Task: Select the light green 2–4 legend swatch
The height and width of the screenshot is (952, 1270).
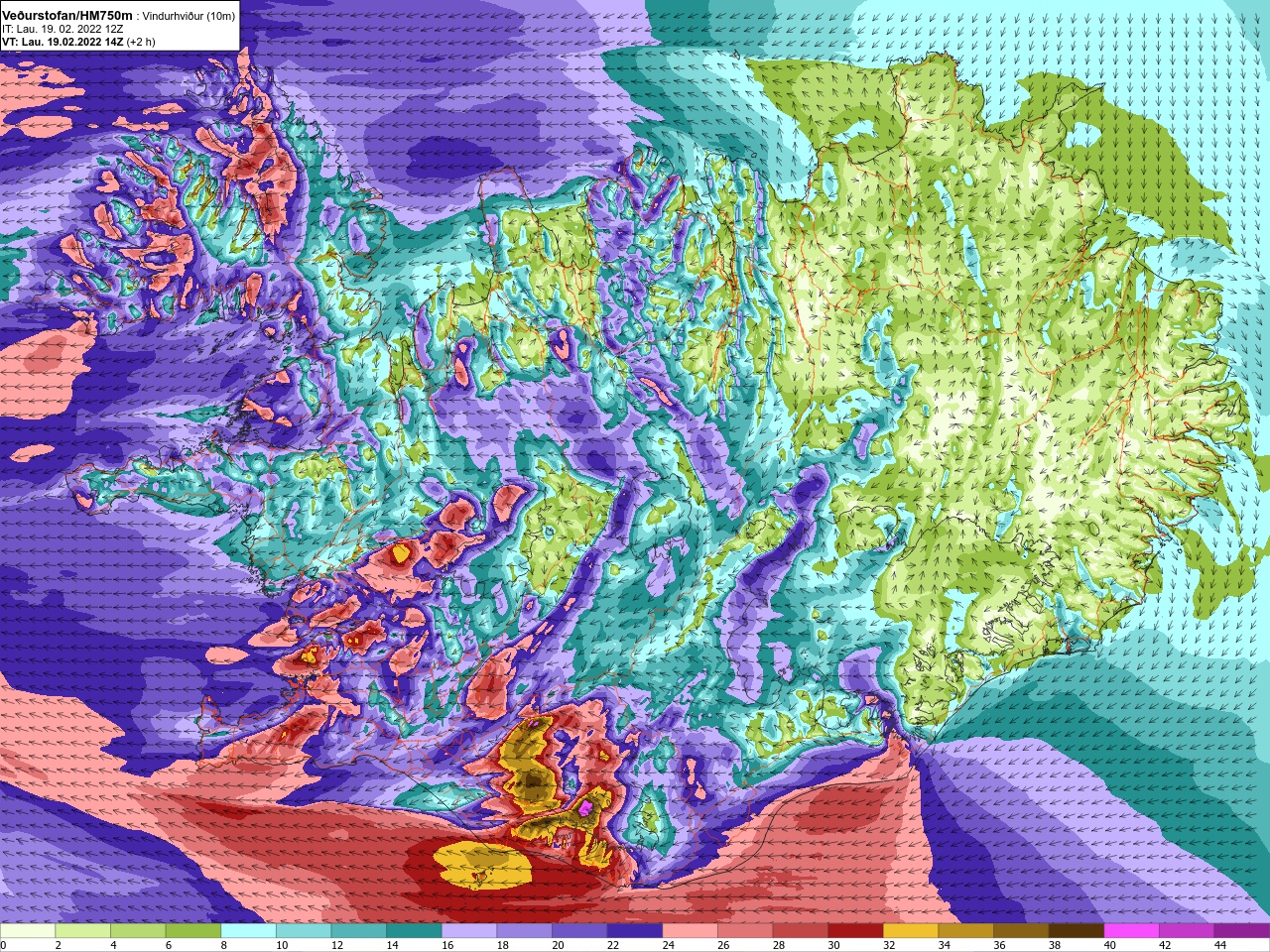Action: (83, 931)
